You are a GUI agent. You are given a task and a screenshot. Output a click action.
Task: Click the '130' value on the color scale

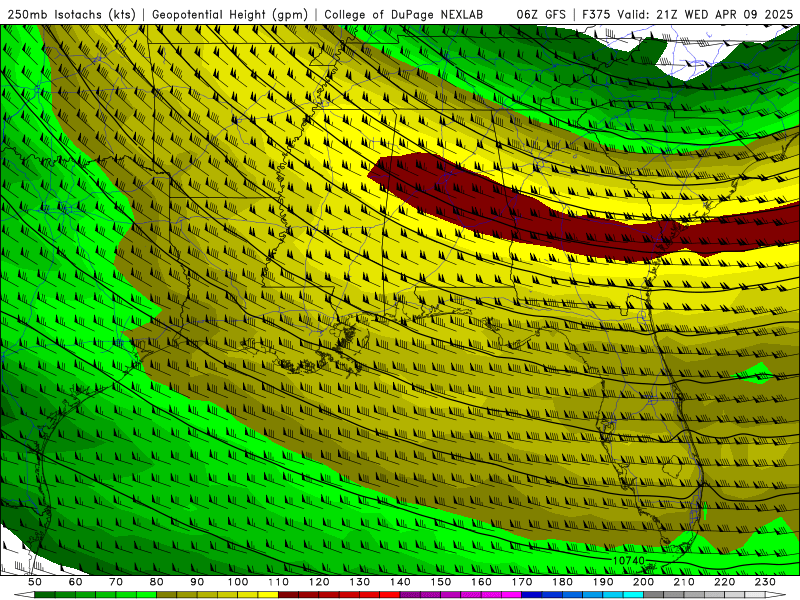click(x=360, y=582)
